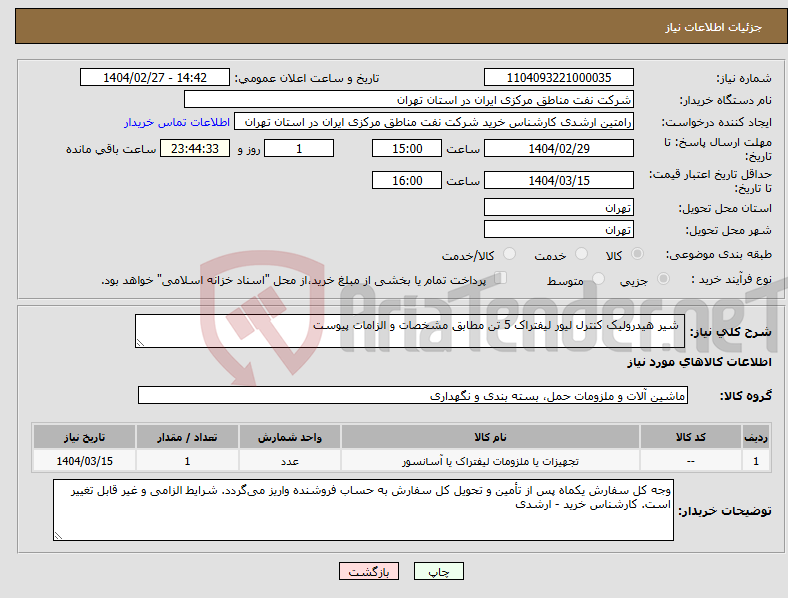
Task: Click the شرح کلی نیاز text area
Action: [410, 331]
